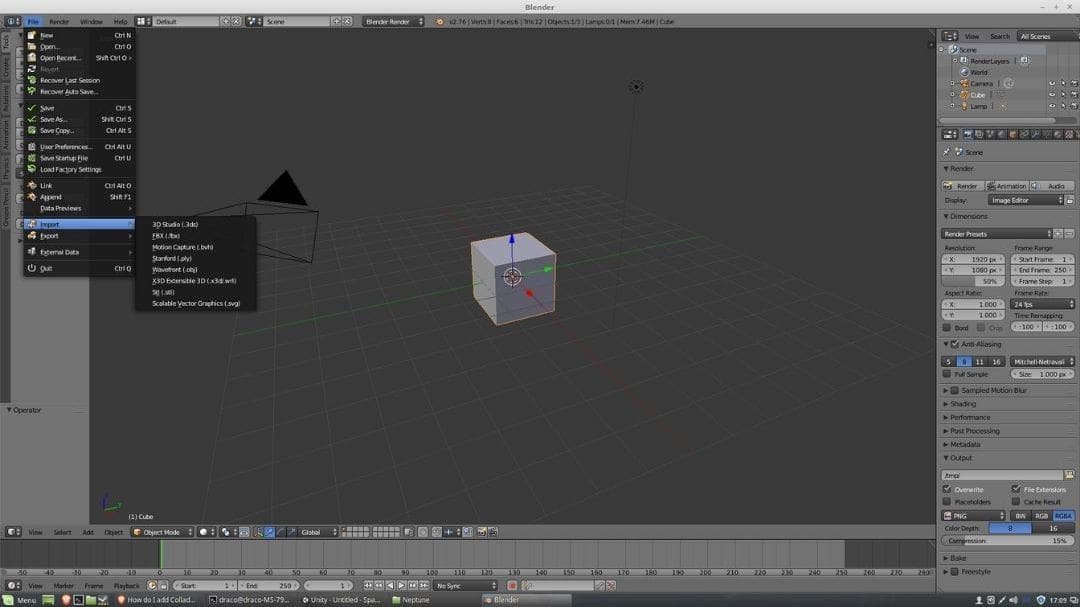1080x607 pixels.
Task: Click the Render tab icon in Properties
Action: point(968,135)
